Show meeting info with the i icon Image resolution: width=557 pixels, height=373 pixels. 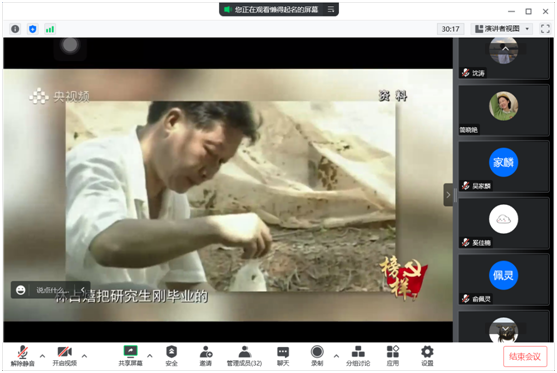coord(15,29)
